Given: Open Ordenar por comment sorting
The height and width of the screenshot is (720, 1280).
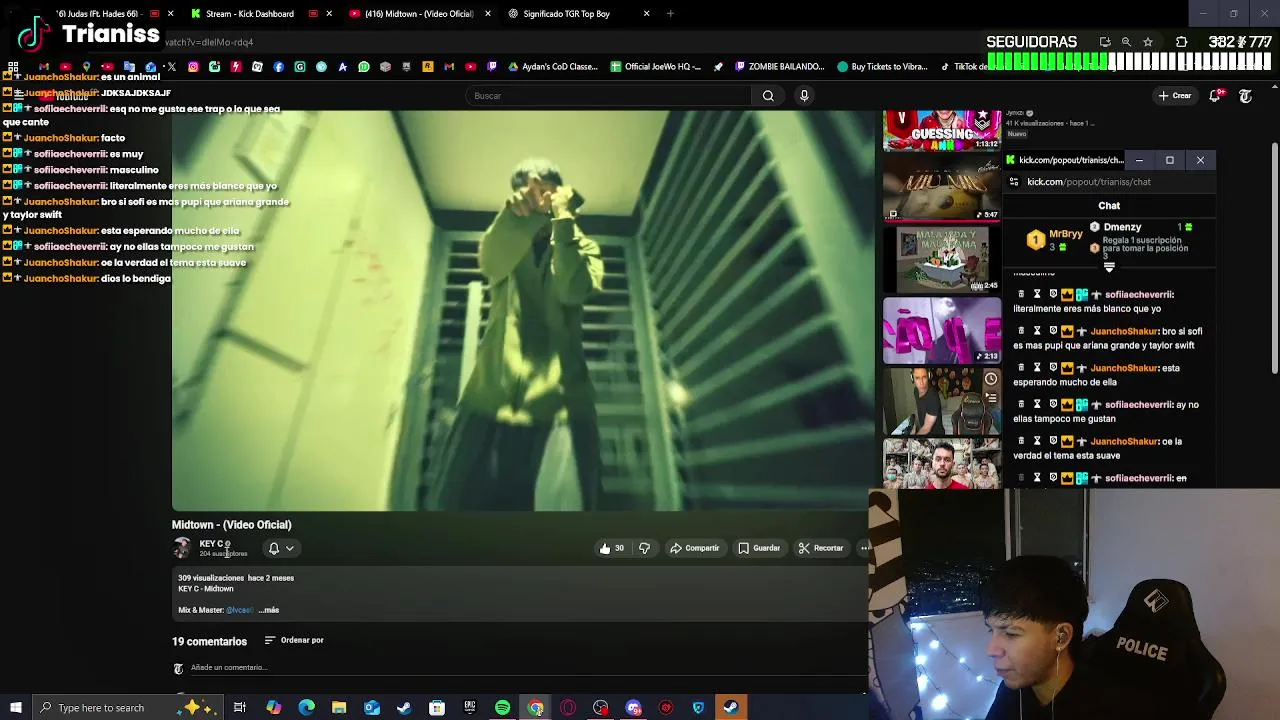Looking at the screenshot, I should [294, 640].
